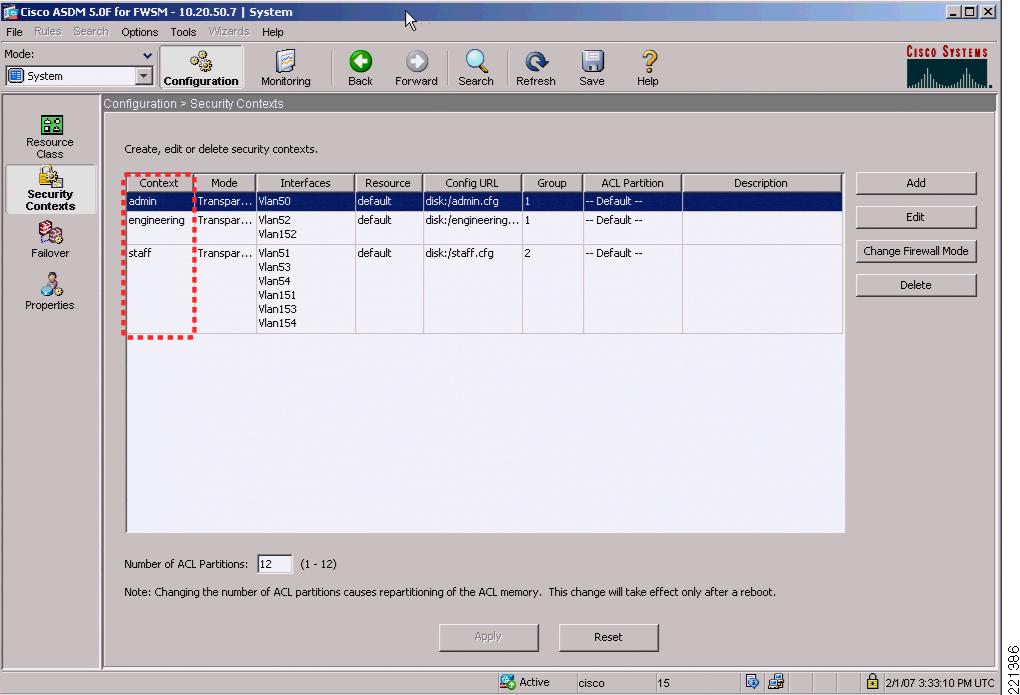
Task: Open Failover settings in sidebar
Action: (50, 239)
